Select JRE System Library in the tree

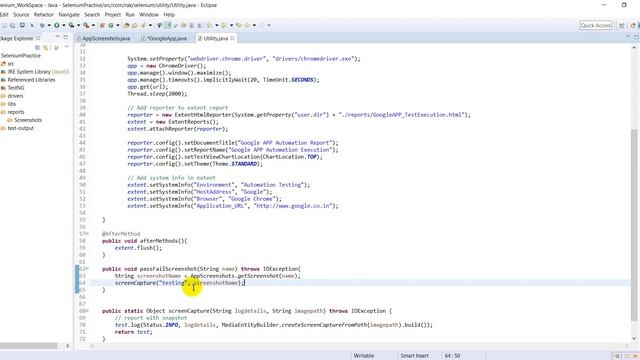35,72
